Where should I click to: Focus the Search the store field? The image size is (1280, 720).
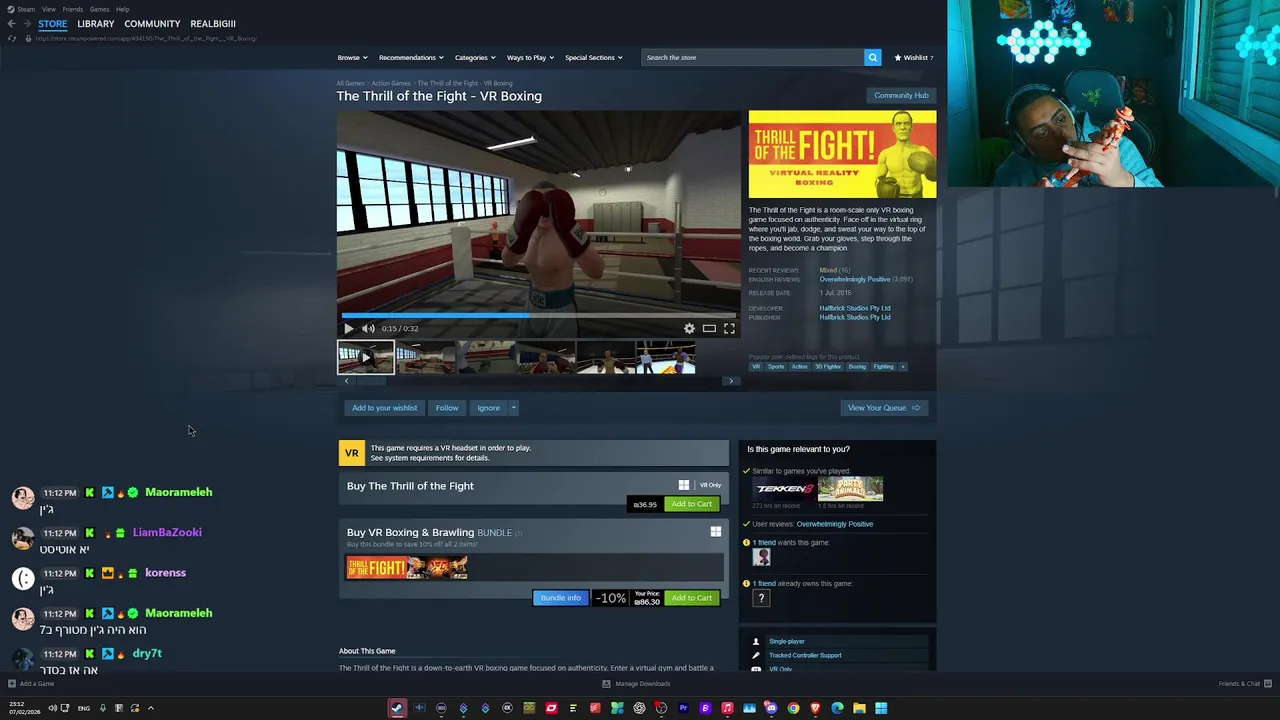click(x=752, y=57)
